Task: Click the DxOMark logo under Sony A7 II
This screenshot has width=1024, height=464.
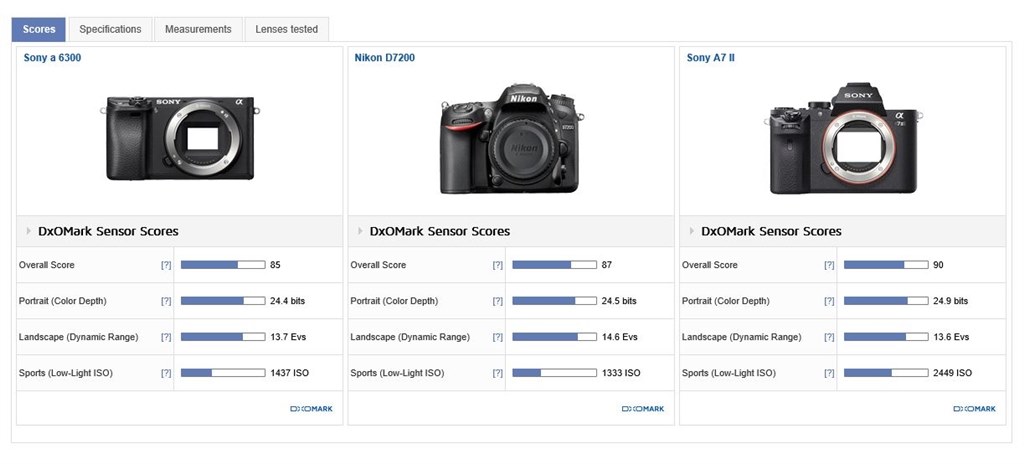Action: (x=975, y=409)
